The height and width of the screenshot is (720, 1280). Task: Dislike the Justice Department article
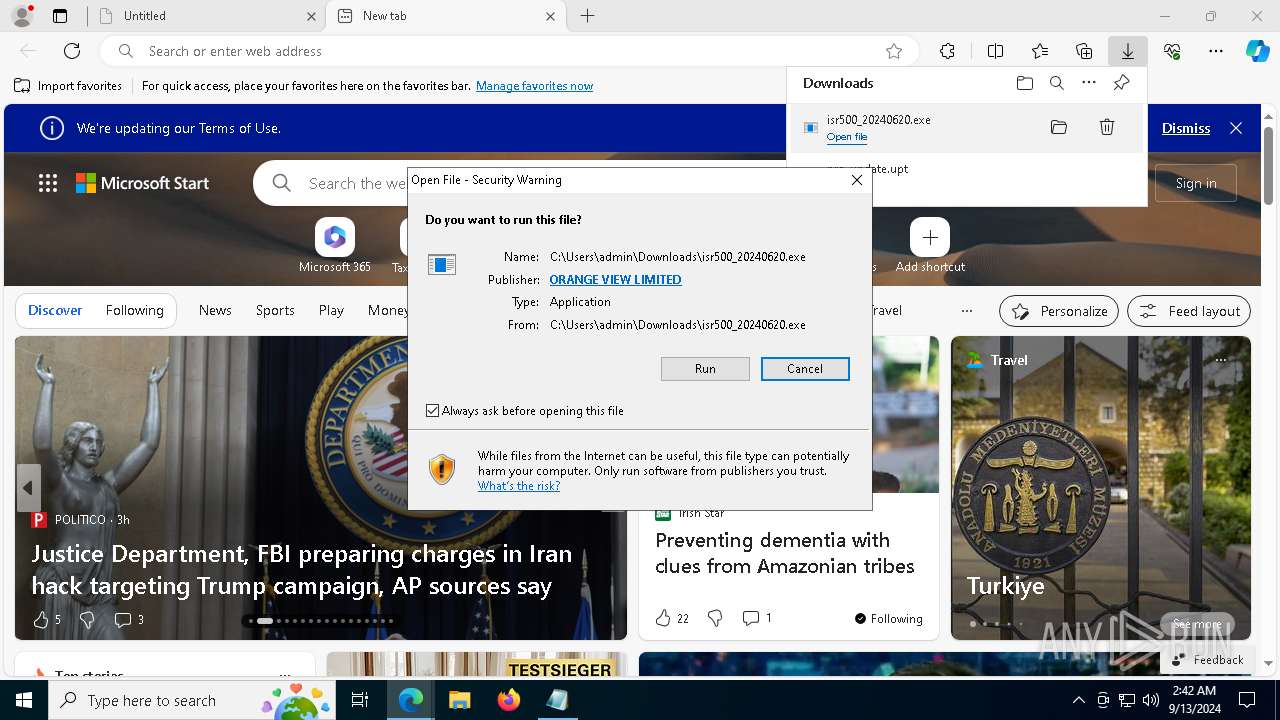(x=87, y=620)
